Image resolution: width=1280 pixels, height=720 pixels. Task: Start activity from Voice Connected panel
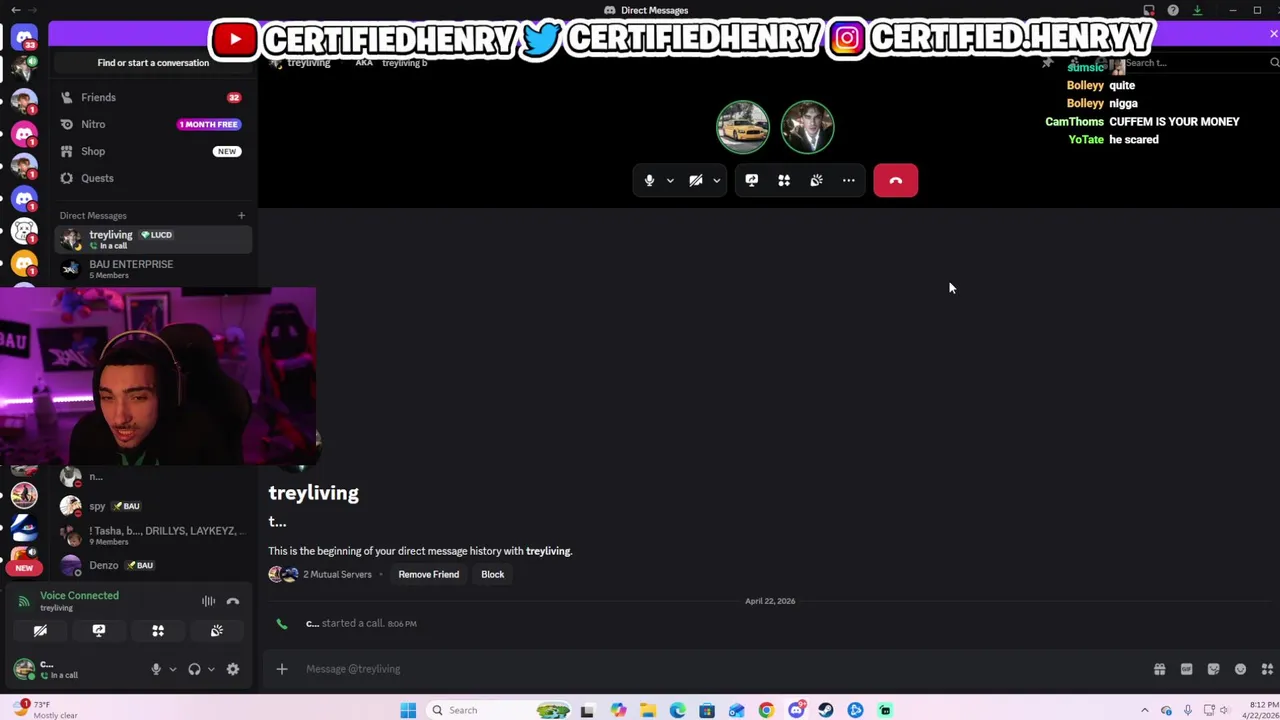tap(158, 631)
